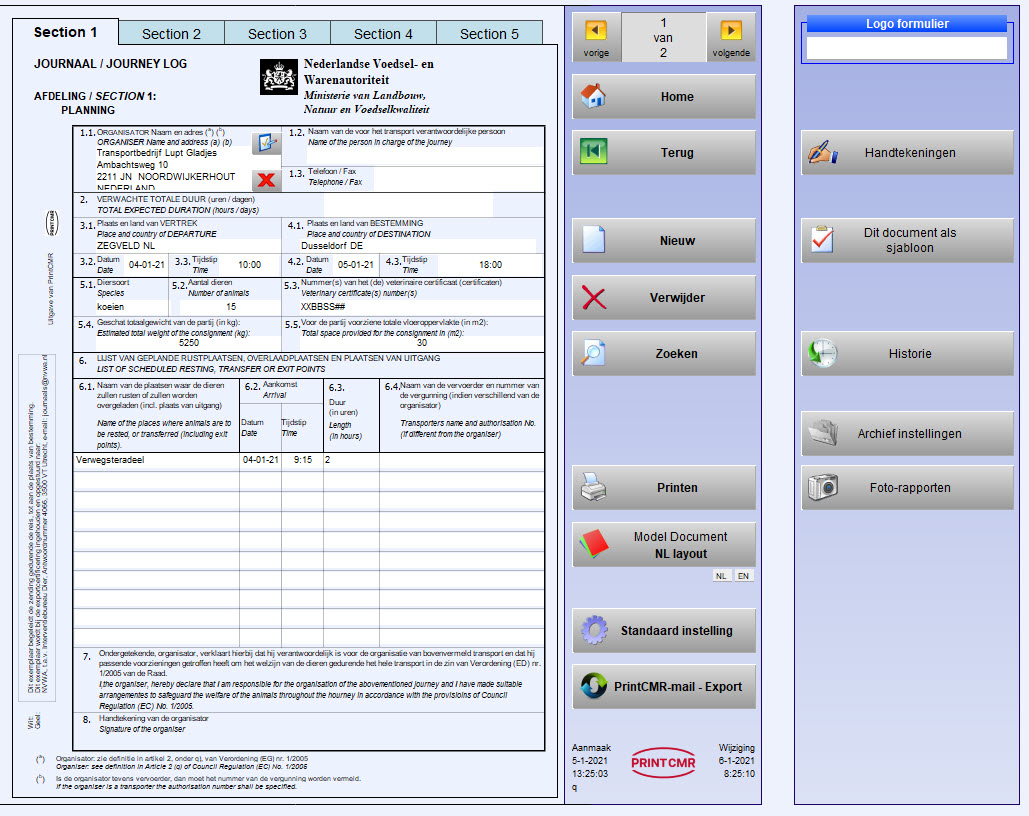Switch layout language to EN
The height and width of the screenshot is (816, 1029).
tap(743, 576)
